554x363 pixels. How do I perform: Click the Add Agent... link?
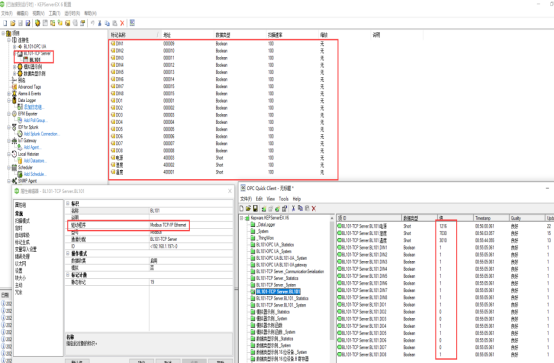32,147
